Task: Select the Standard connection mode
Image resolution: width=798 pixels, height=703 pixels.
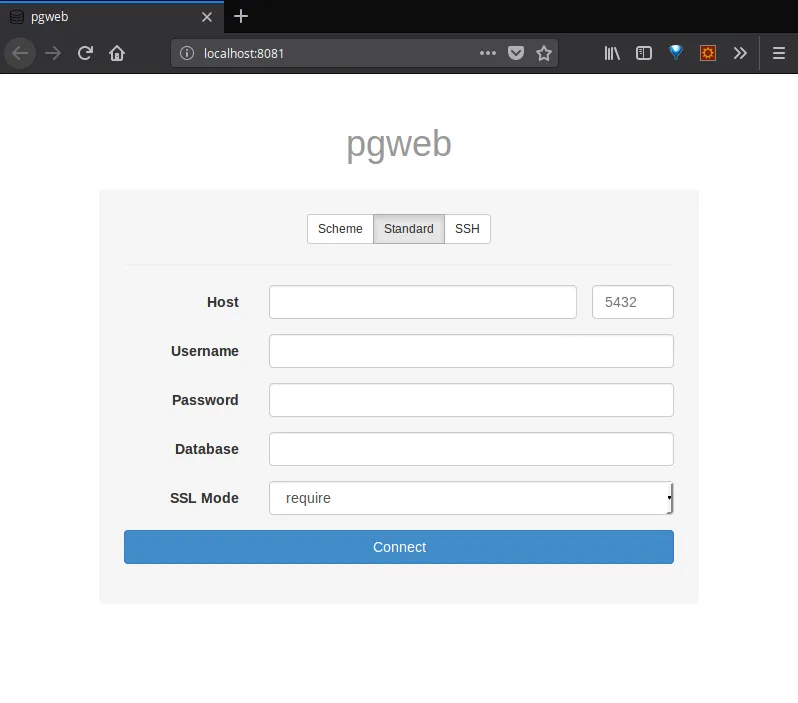Action: 409,229
